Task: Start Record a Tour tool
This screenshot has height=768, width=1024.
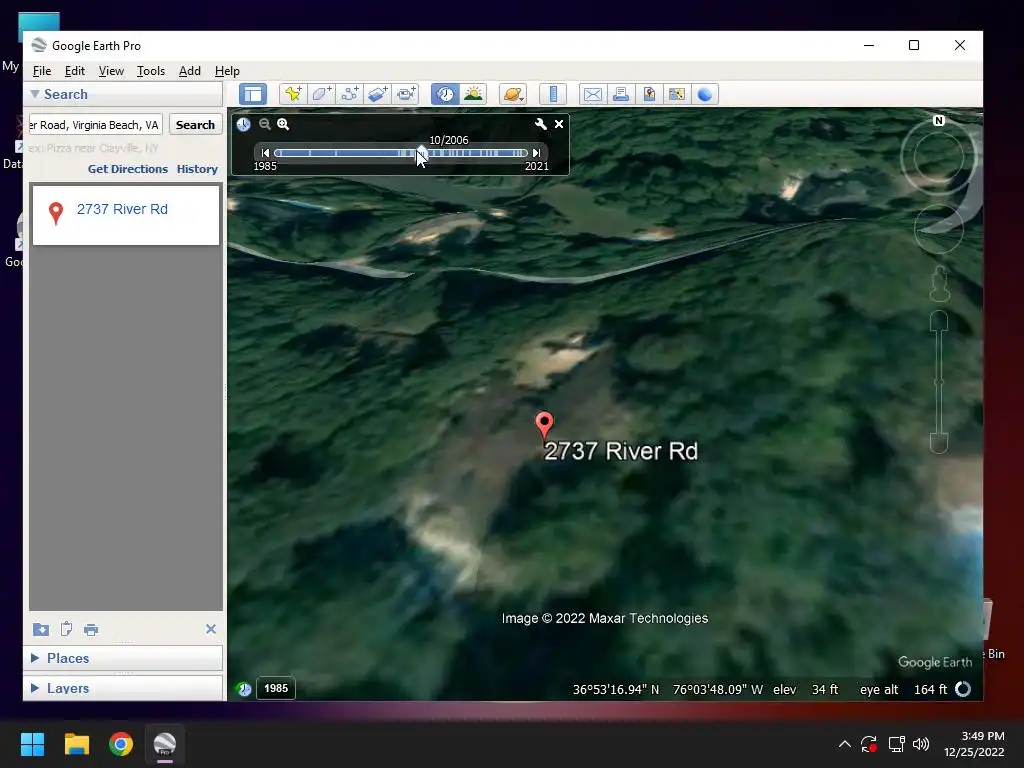Action: pyautogui.click(x=406, y=94)
